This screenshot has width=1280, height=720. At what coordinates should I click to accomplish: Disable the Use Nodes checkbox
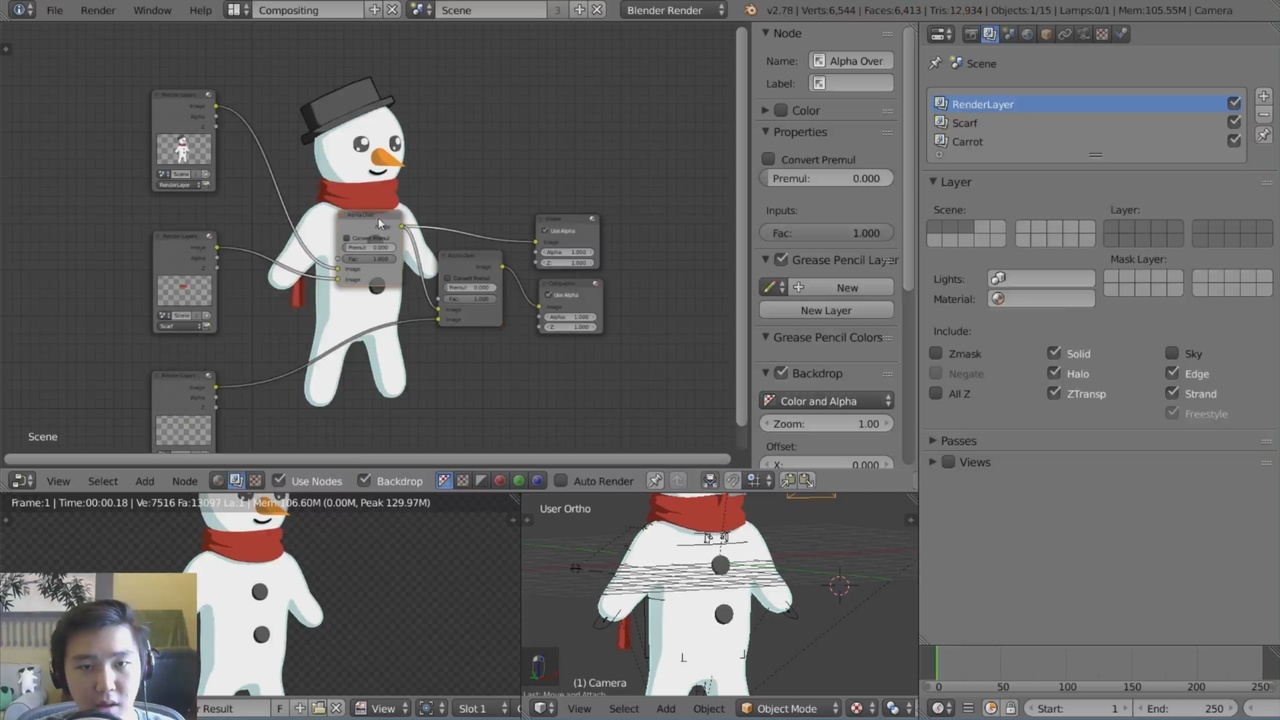tap(280, 481)
